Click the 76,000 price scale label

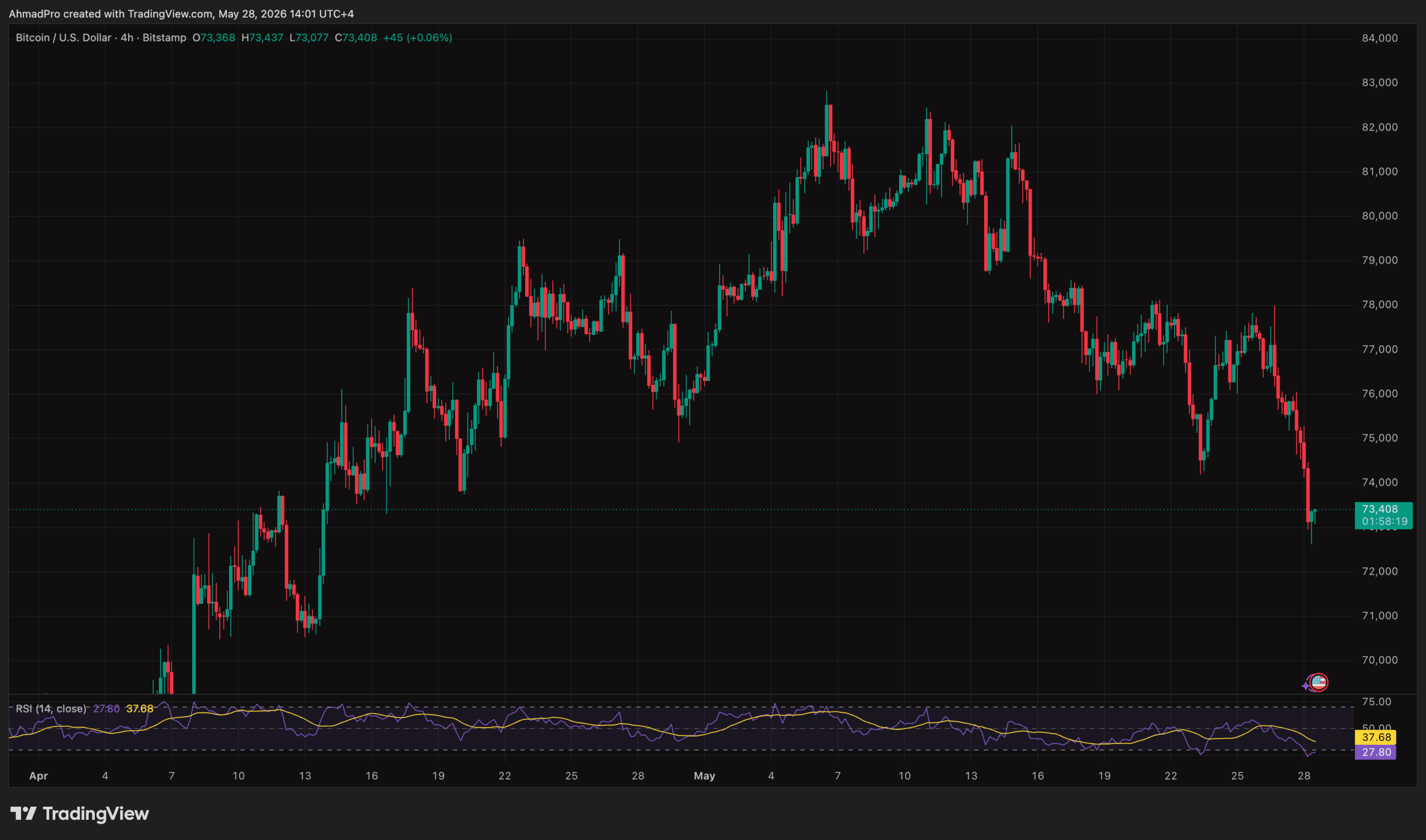1380,393
